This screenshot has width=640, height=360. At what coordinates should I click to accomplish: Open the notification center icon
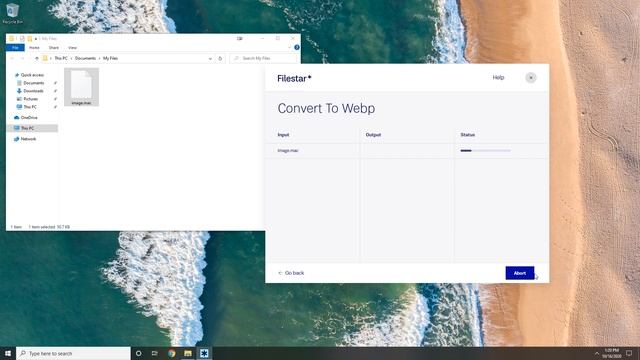tap(629, 353)
